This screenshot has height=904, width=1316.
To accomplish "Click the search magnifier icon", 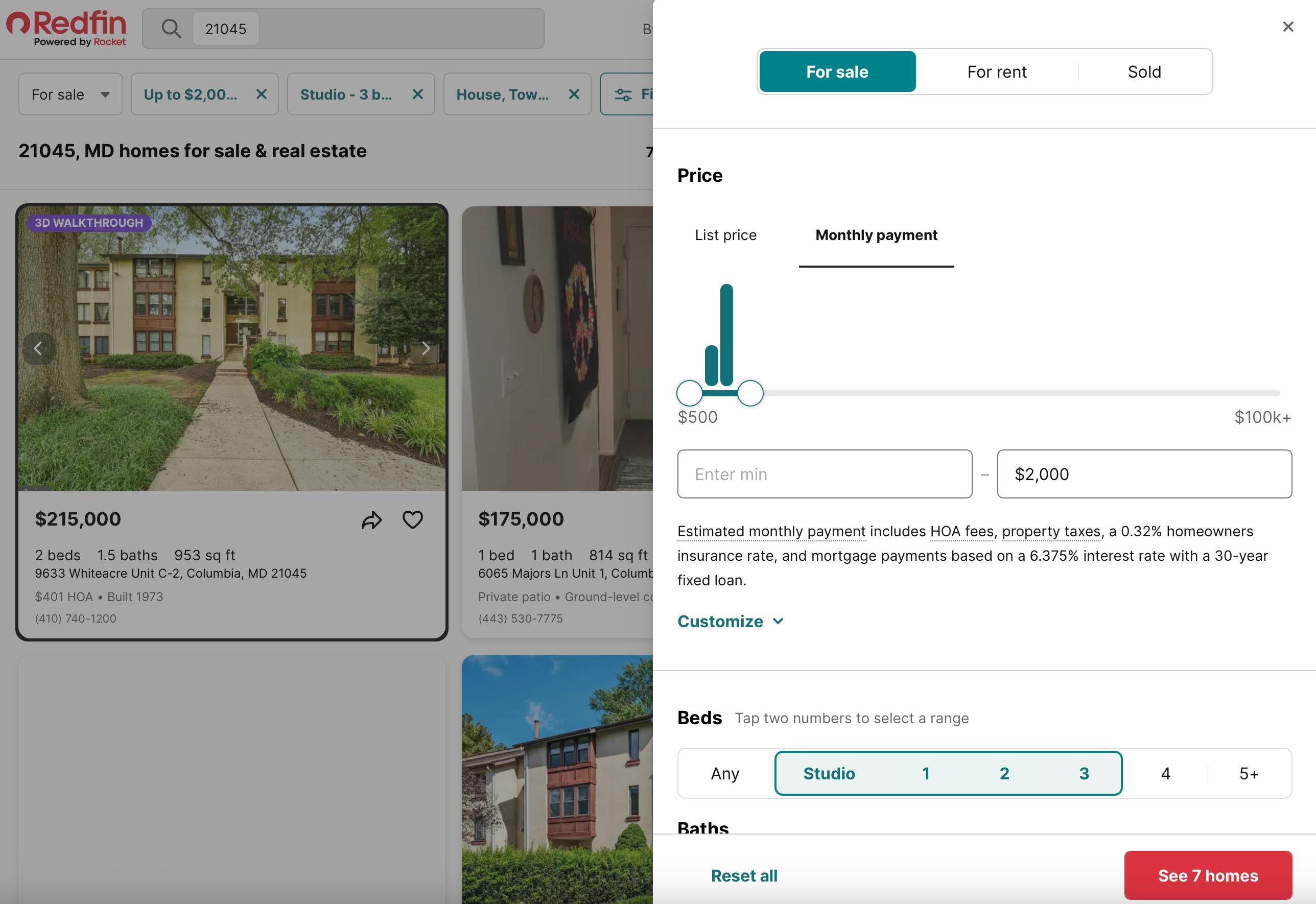I will pyautogui.click(x=171, y=28).
